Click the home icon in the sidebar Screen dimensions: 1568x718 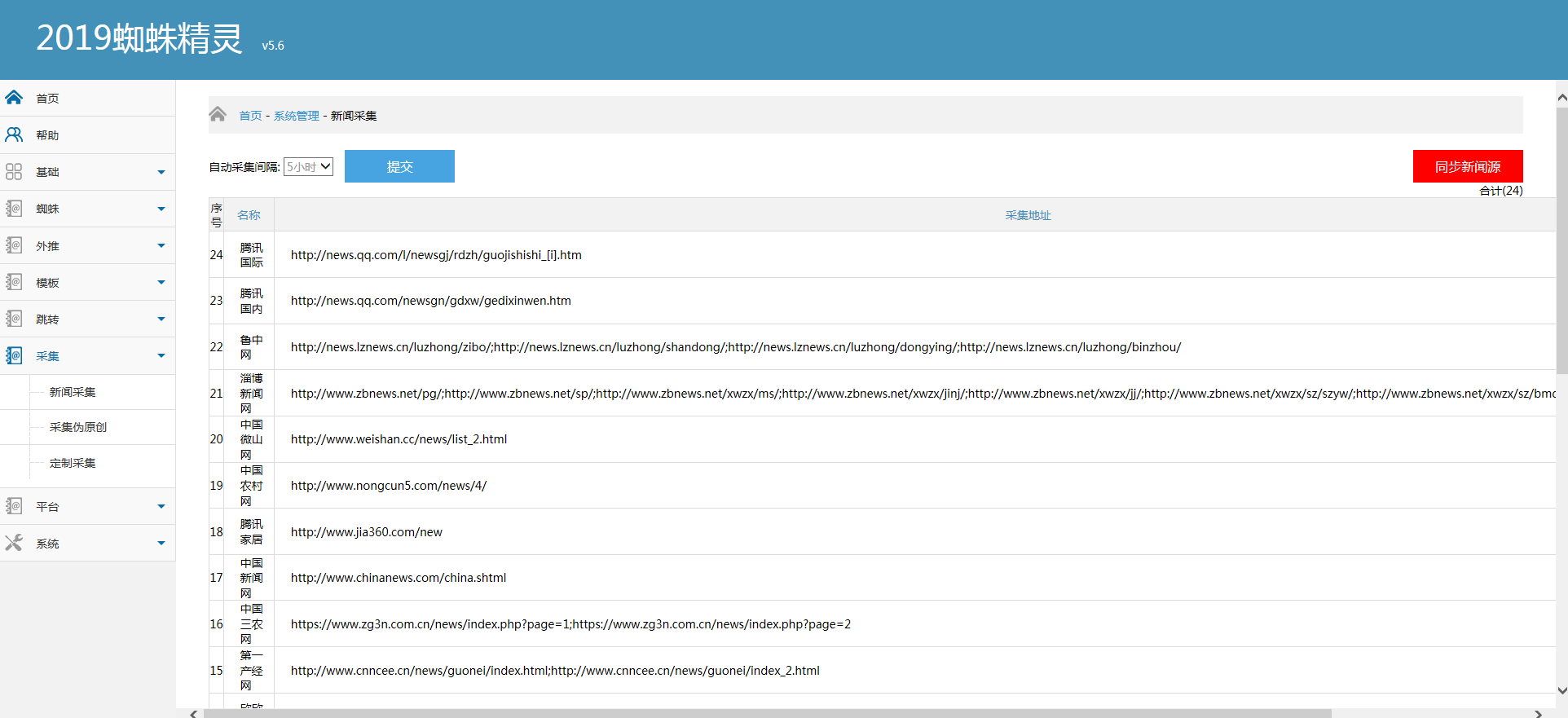coord(14,98)
